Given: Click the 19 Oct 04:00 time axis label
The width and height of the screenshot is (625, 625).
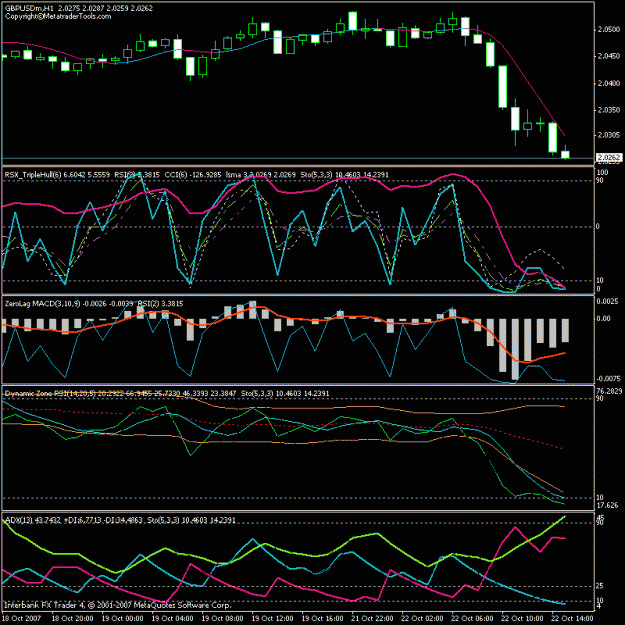Looking at the screenshot, I should coord(173,618).
